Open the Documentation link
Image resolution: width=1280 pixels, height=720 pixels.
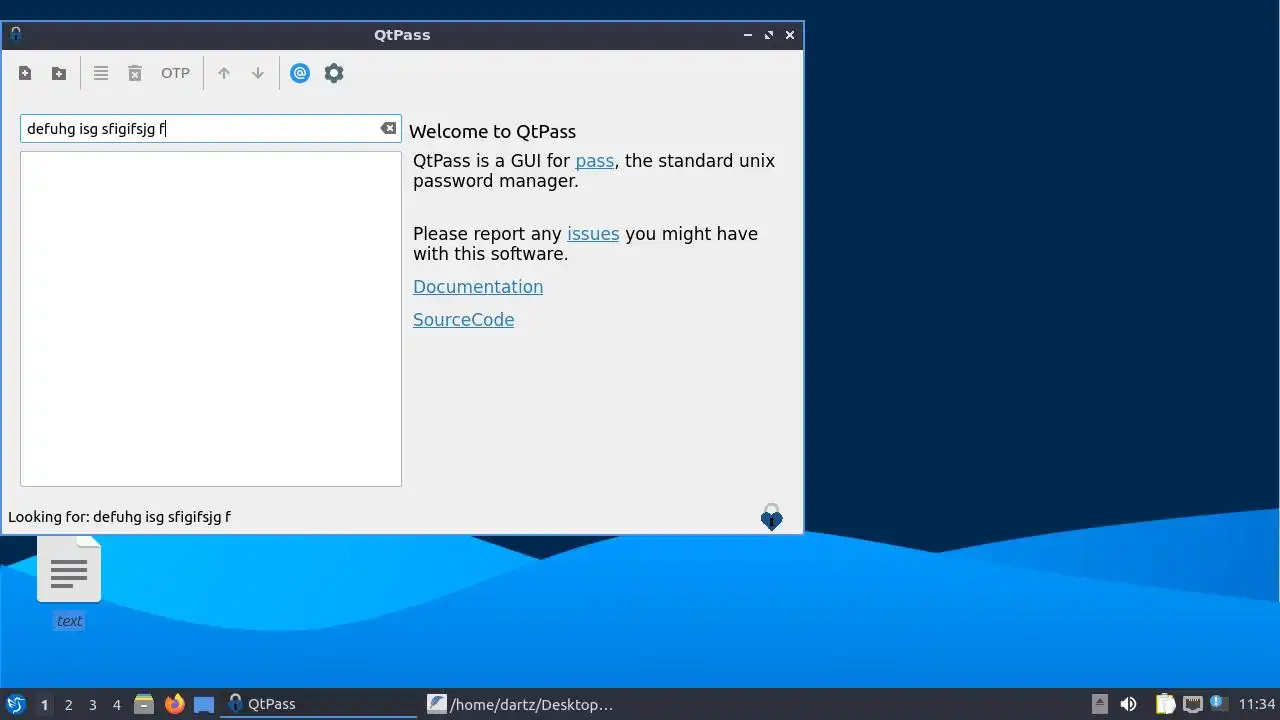point(478,287)
